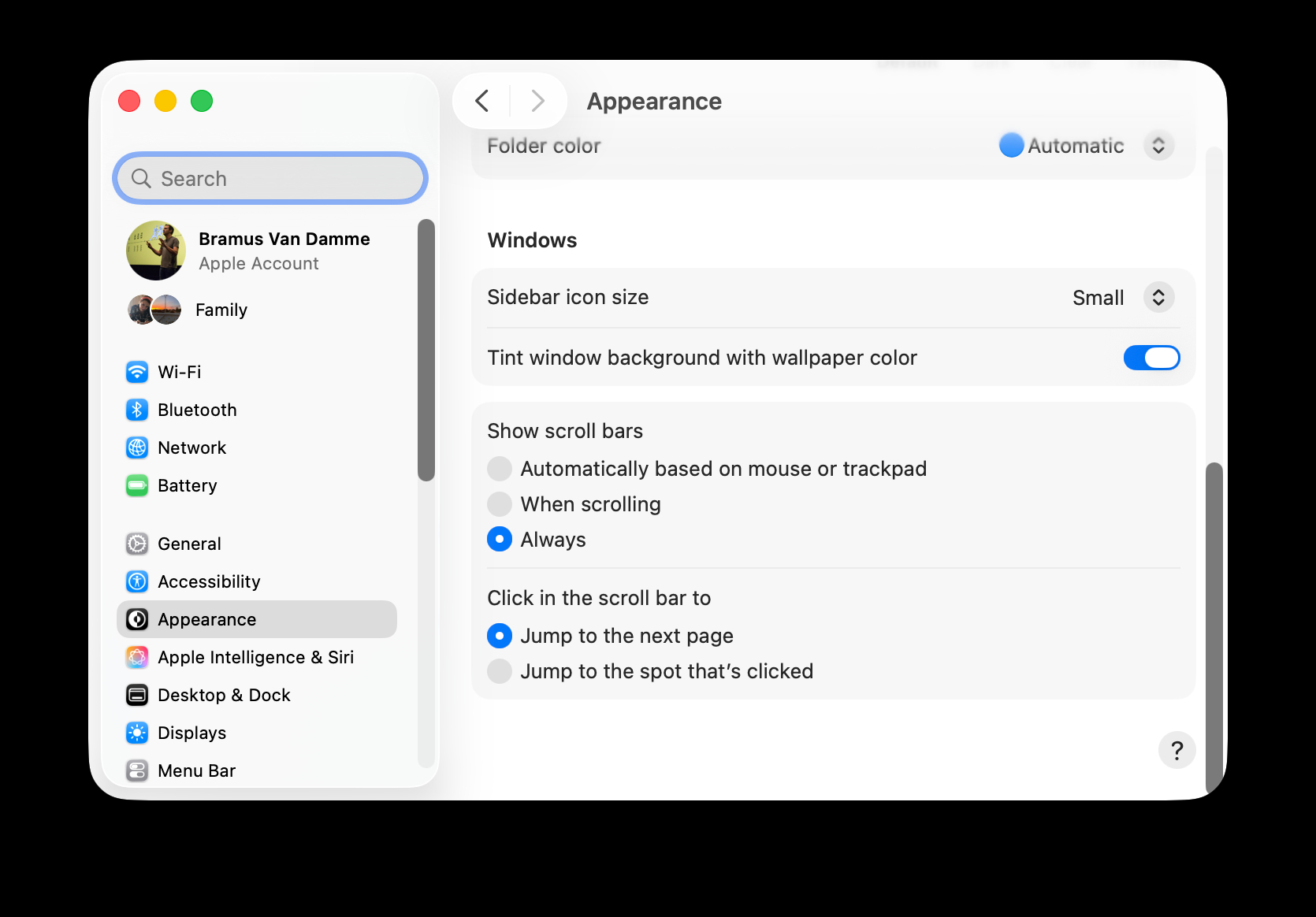Disable tint window background with wallpaper color

point(1151,358)
